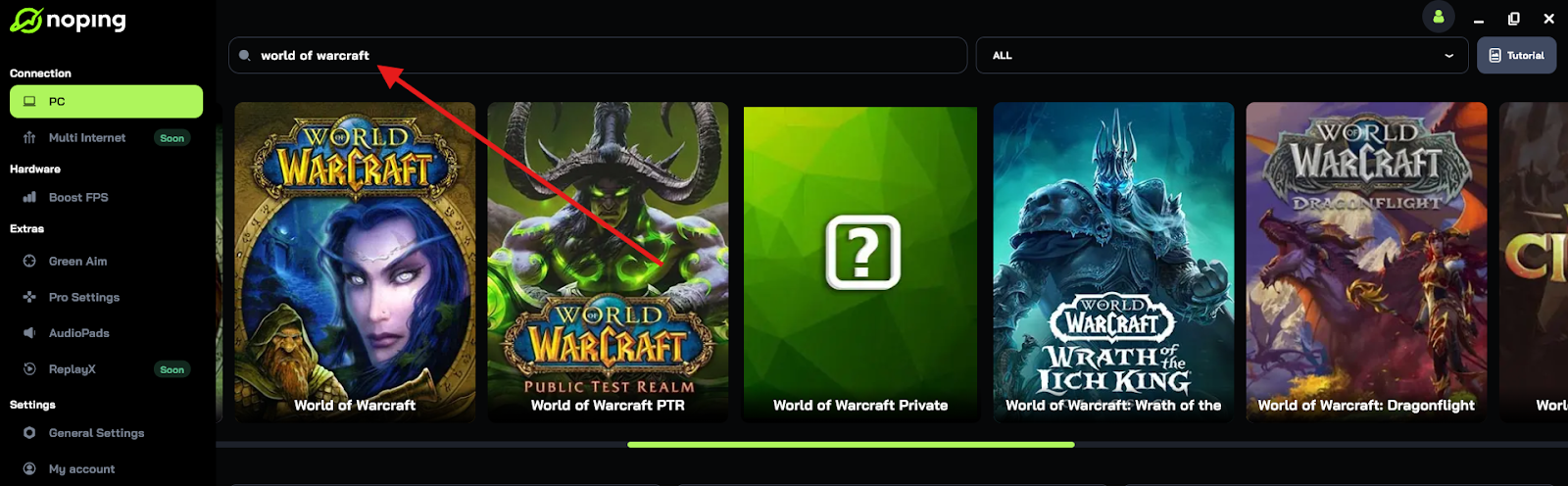Expand the ALL category dropdown
Screen dimensions: 1568x486
point(1222,56)
